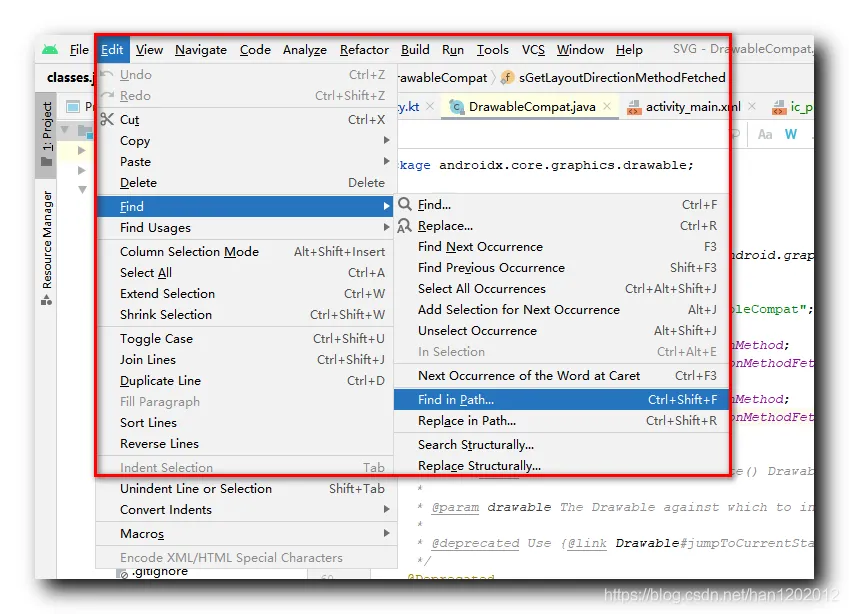
Task: Click the Android Studio logo icon
Action: click(x=50, y=50)
